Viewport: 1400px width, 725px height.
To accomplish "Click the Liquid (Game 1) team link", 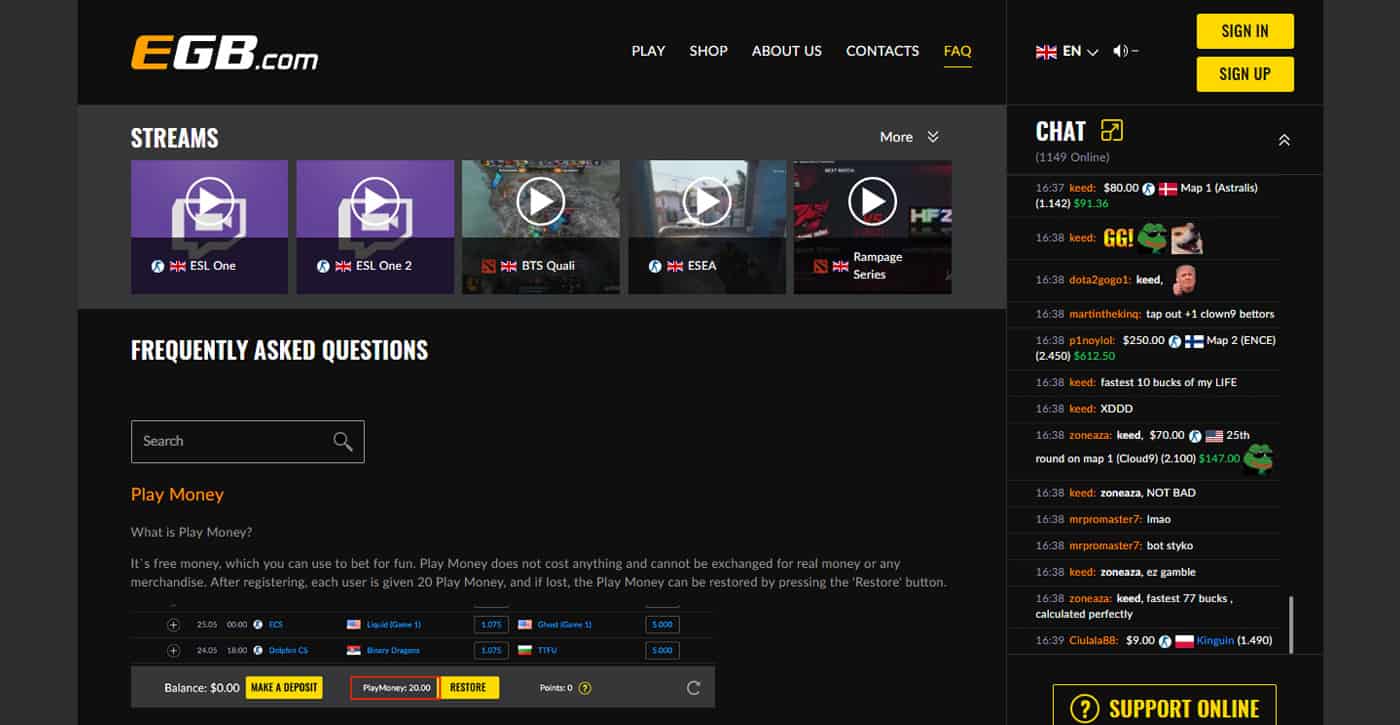I will [x=394, y=625].
